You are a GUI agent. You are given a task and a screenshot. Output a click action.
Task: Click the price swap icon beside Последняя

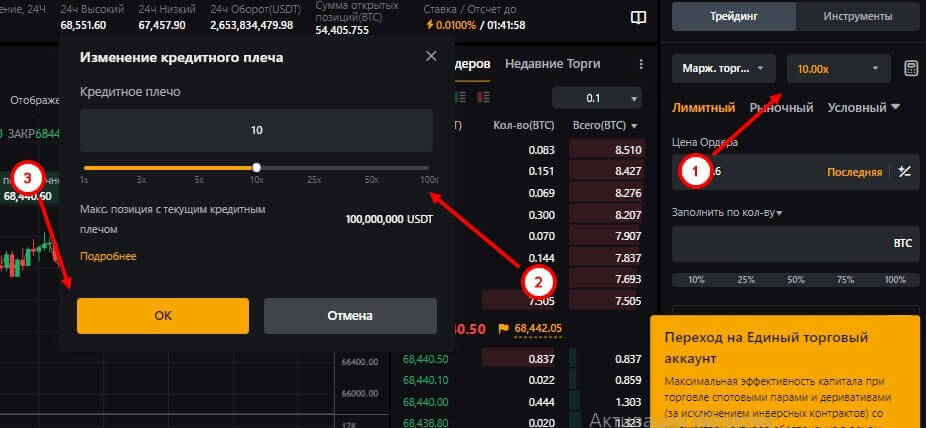point(904,172)
